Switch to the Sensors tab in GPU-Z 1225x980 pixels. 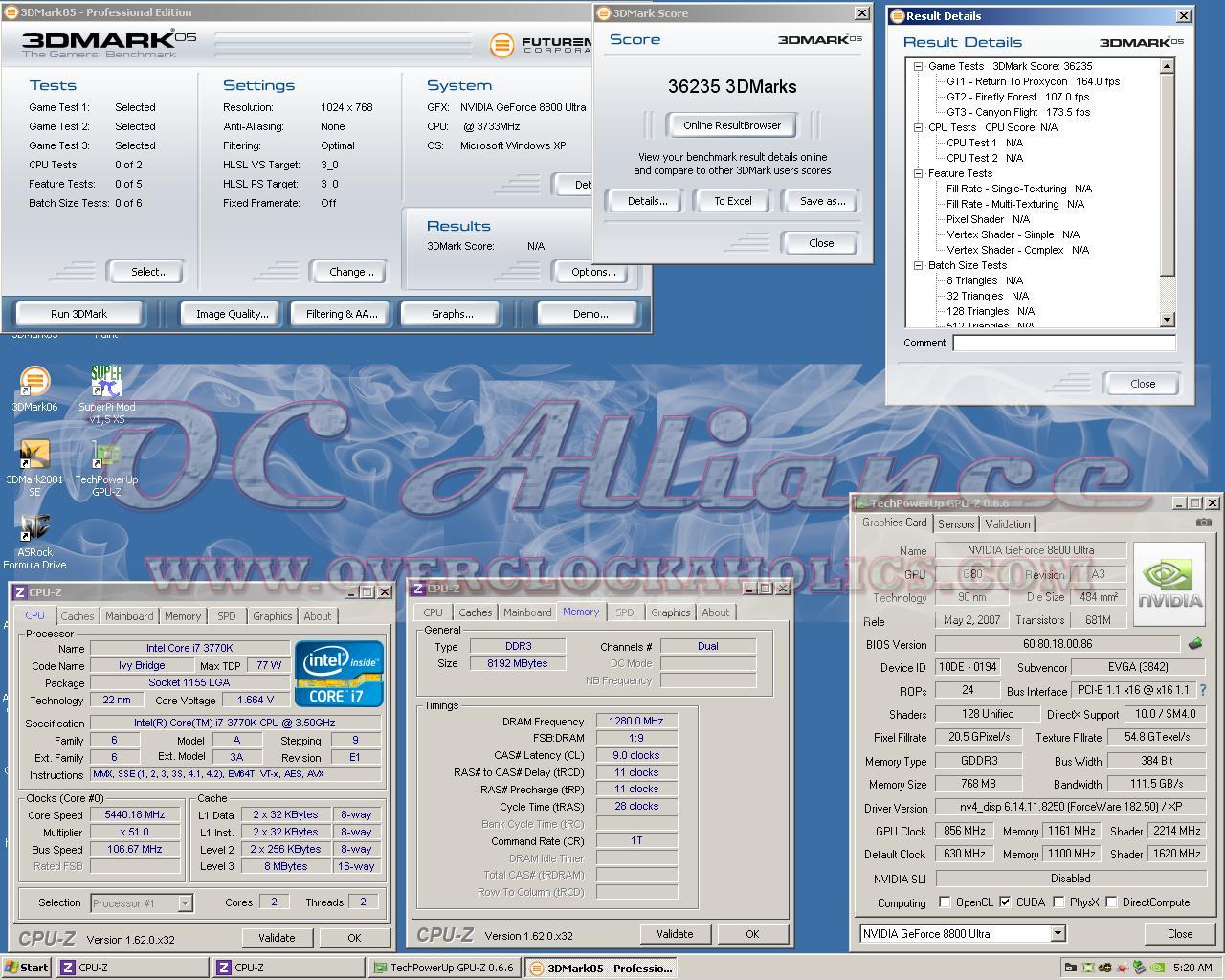tap(956, 524)
